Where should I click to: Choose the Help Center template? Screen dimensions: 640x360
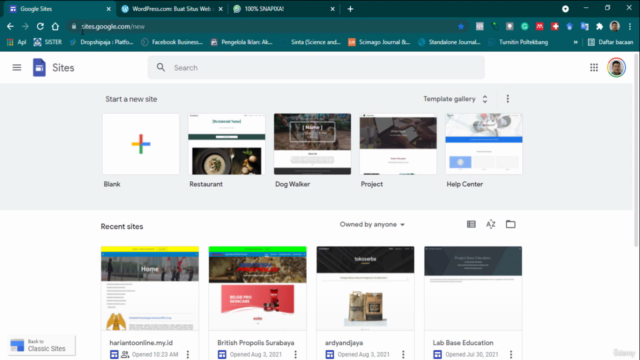point(484,144)
